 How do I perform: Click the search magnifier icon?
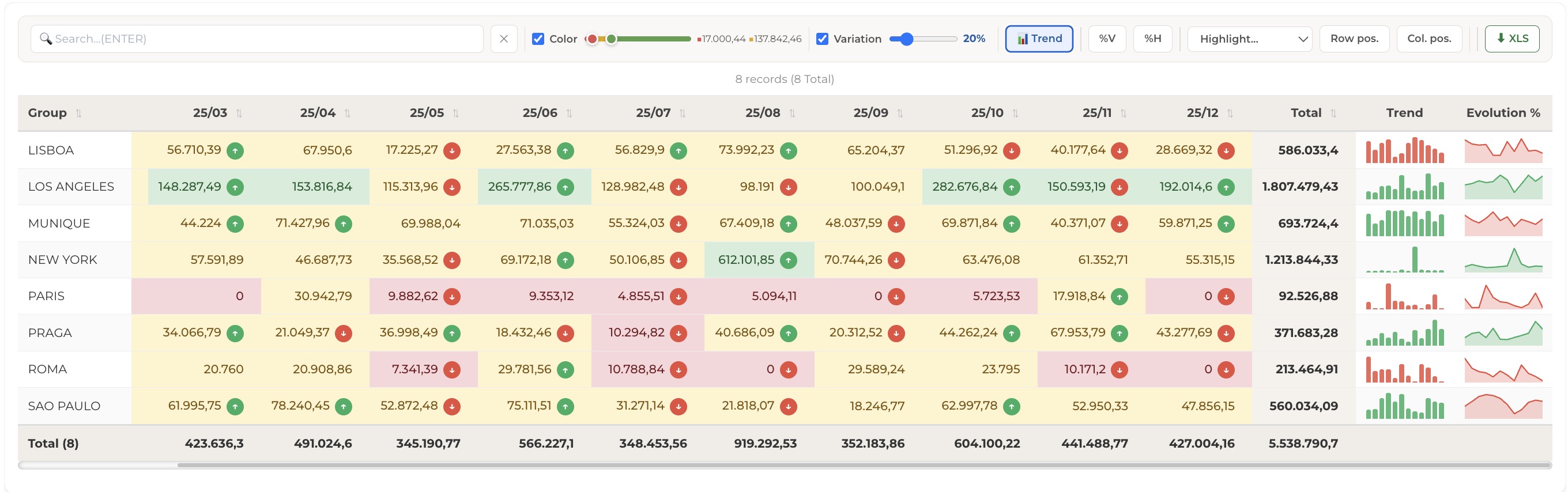[x=46, y=39]
